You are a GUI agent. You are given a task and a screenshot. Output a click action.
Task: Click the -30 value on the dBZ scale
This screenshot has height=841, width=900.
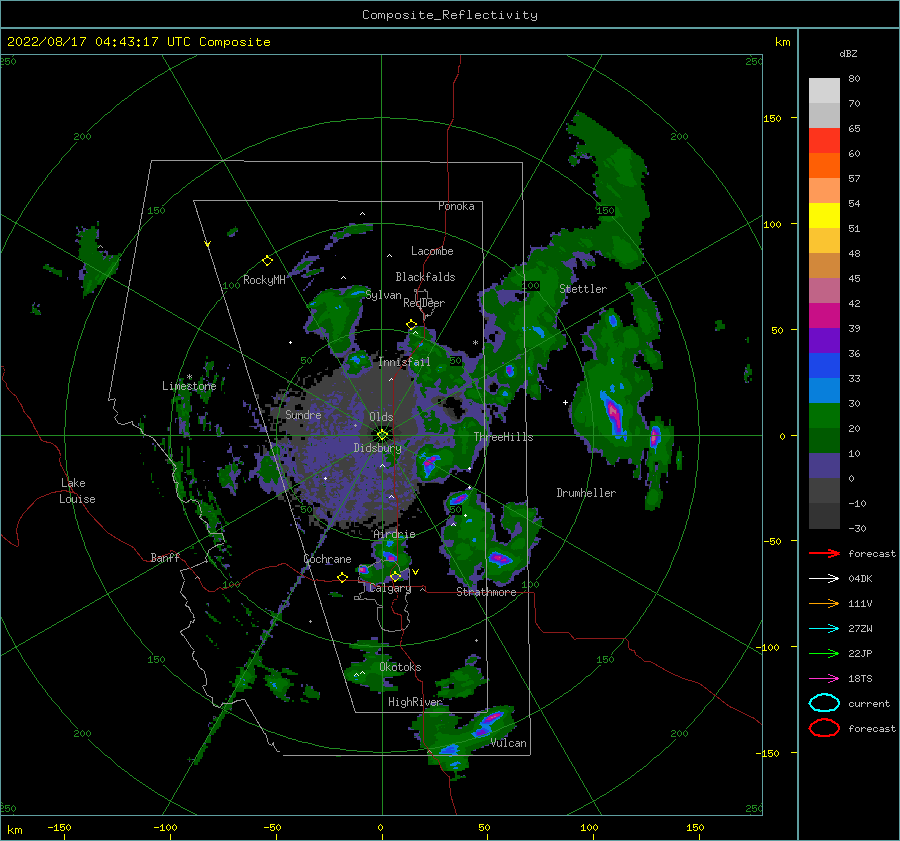(857, 528)
